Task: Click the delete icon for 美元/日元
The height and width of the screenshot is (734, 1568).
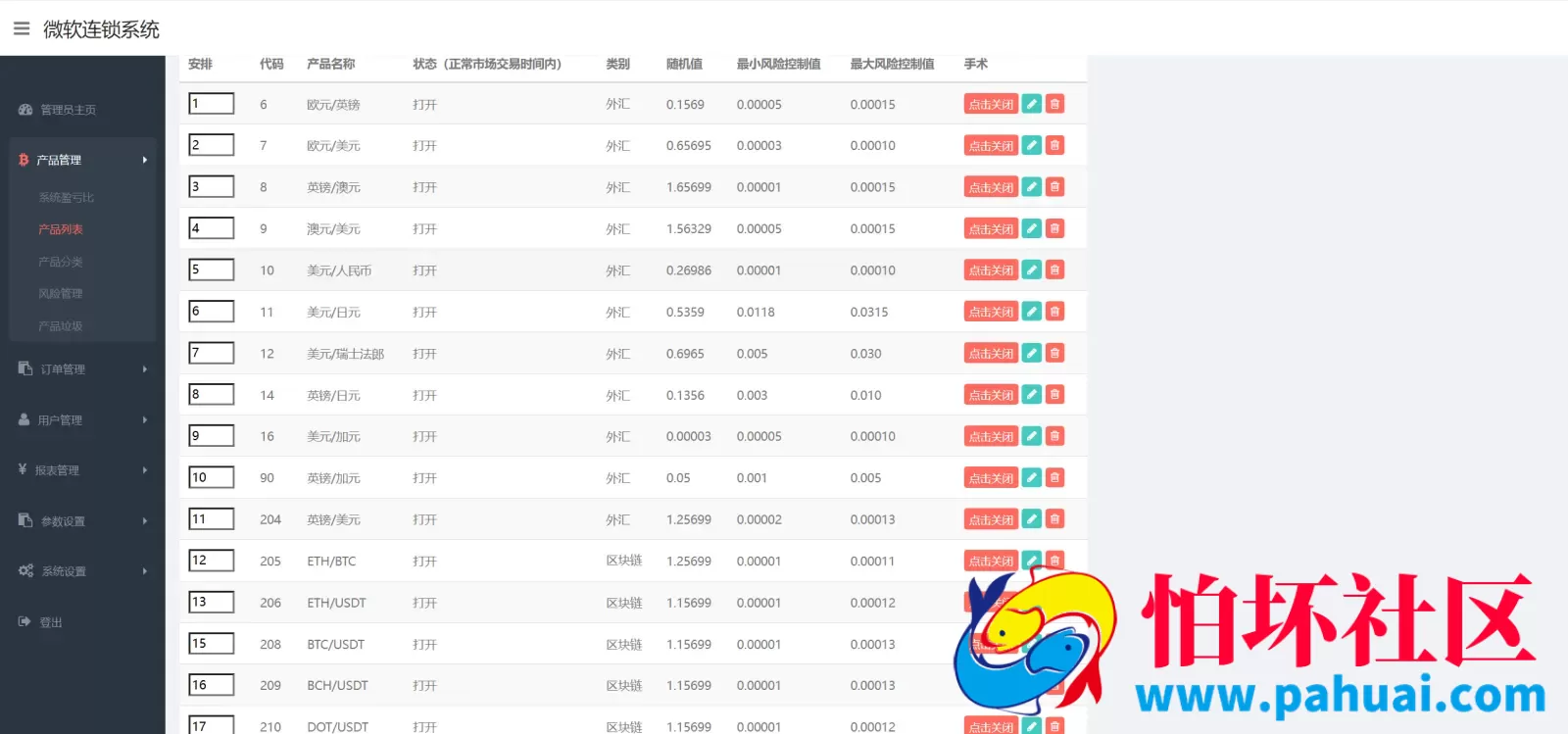Action: tap(1054, 312)
